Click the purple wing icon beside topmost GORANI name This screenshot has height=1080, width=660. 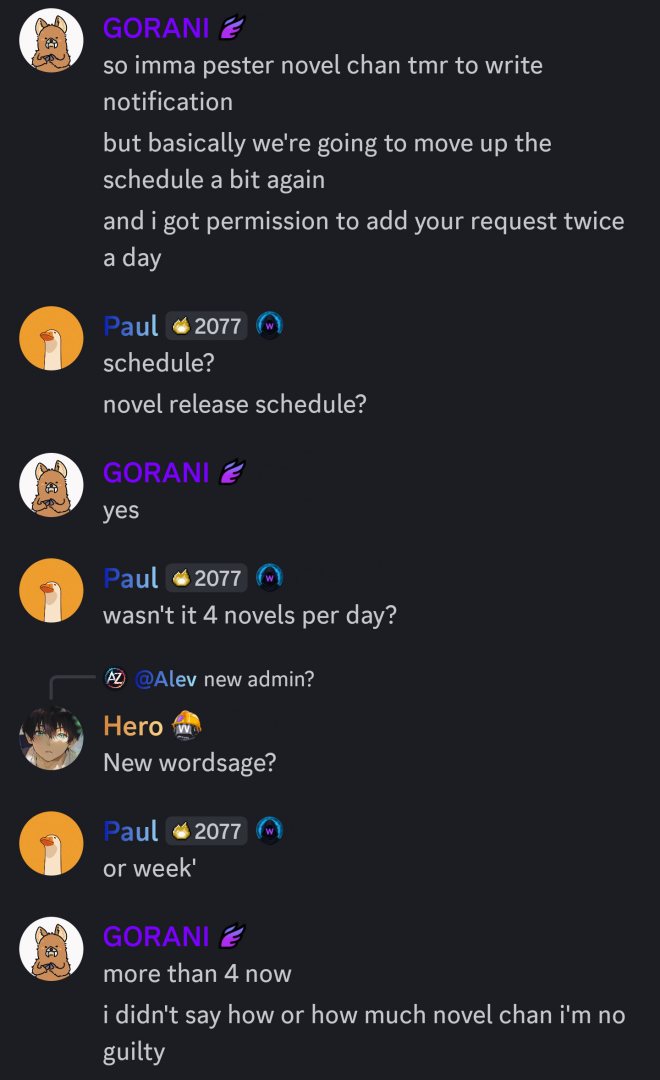[x=232, y=28]
